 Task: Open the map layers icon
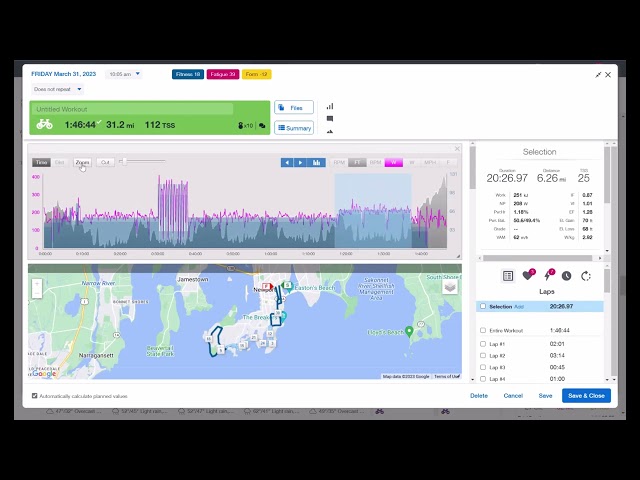coord(450,287)
